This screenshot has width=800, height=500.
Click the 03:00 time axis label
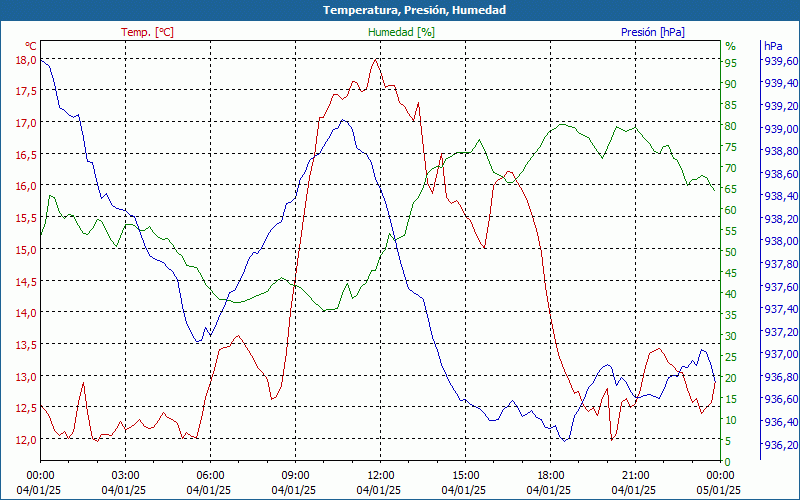tap(125, 476)
